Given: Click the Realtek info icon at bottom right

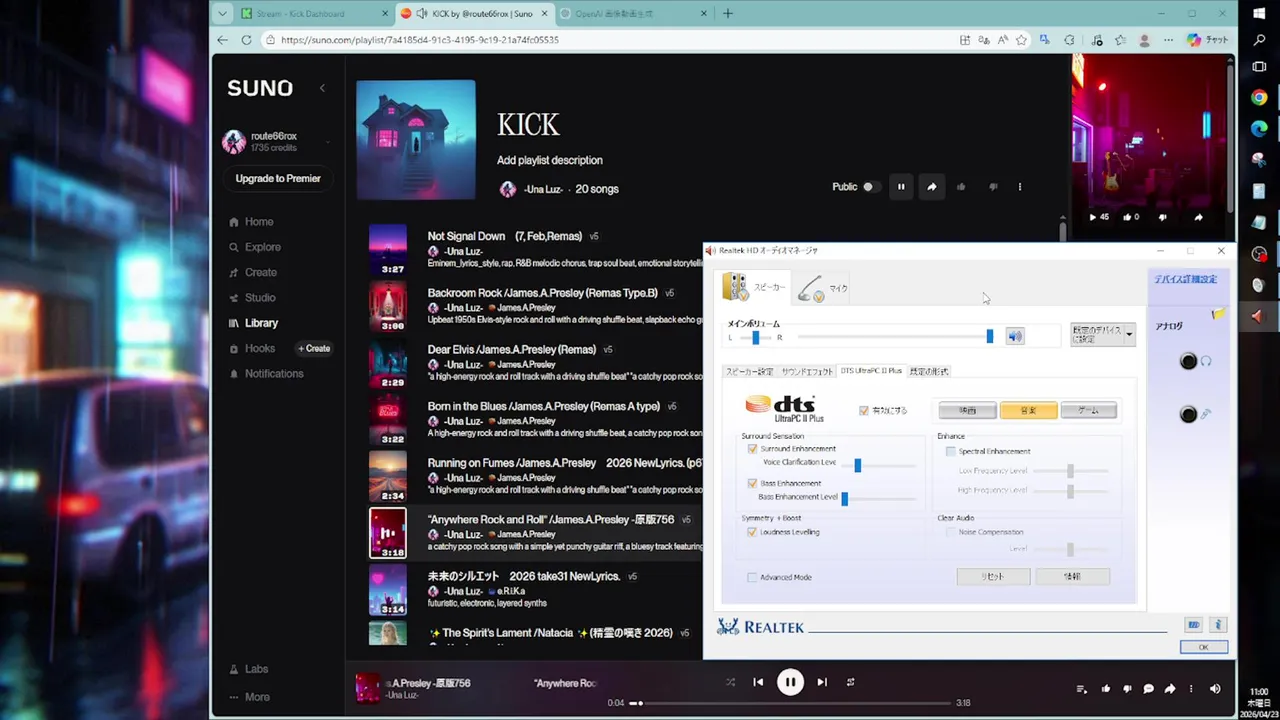Looking at the screenshot, I should (x=1217, y=625).
